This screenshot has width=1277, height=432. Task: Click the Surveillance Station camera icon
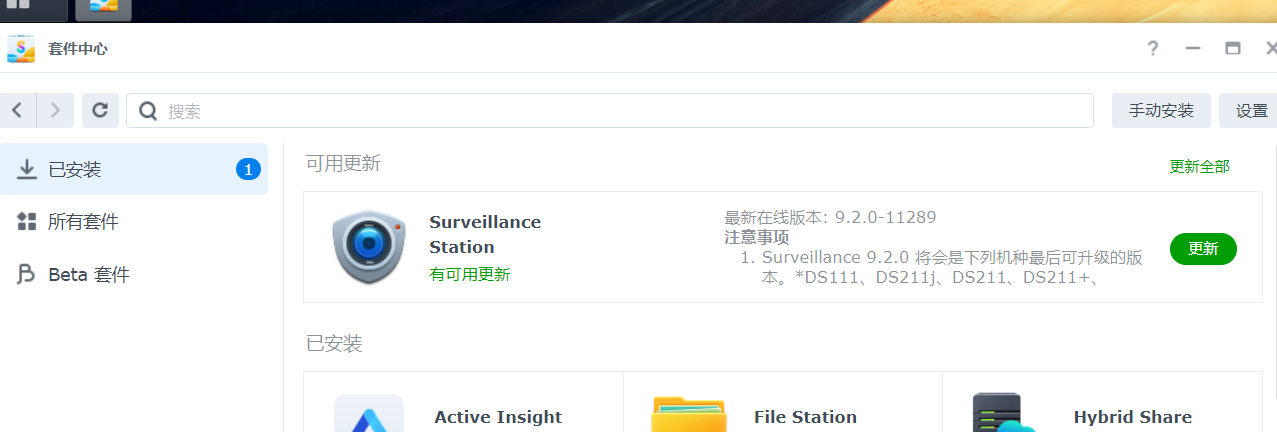point(369,247)
